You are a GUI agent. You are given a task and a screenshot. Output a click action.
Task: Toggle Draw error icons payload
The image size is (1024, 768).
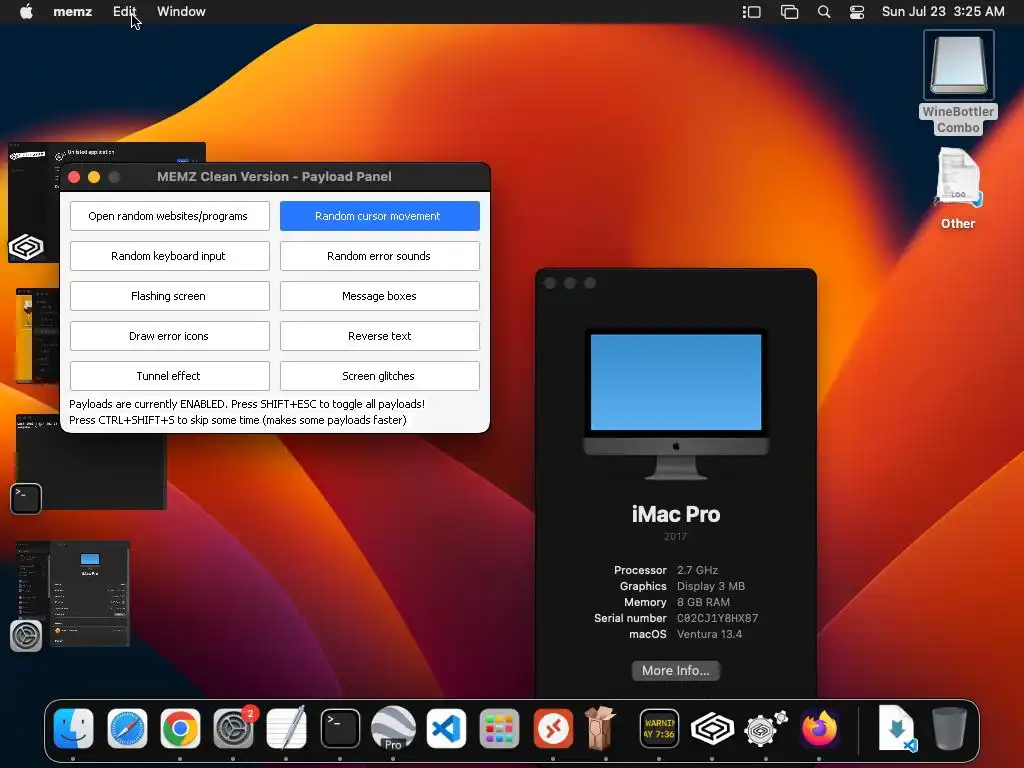click(x=169, y=336)
